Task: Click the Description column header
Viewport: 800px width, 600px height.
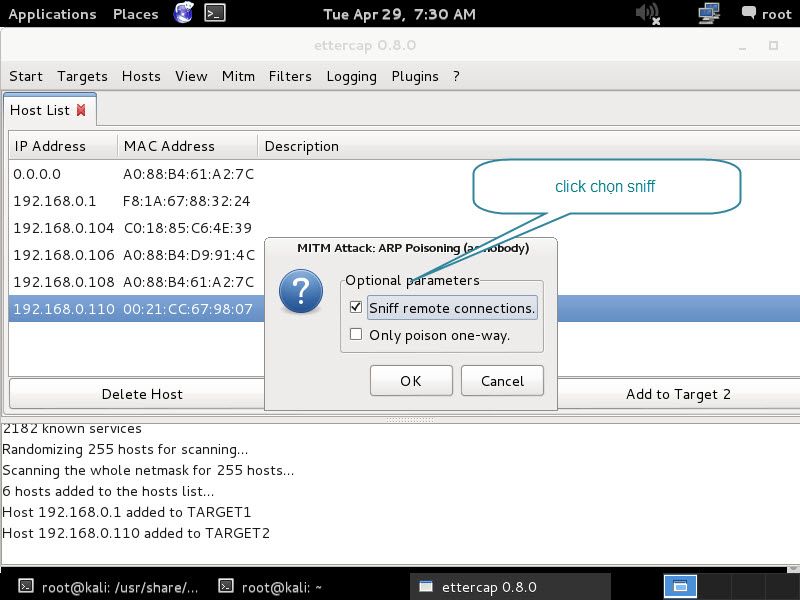Action: (529, 146)
